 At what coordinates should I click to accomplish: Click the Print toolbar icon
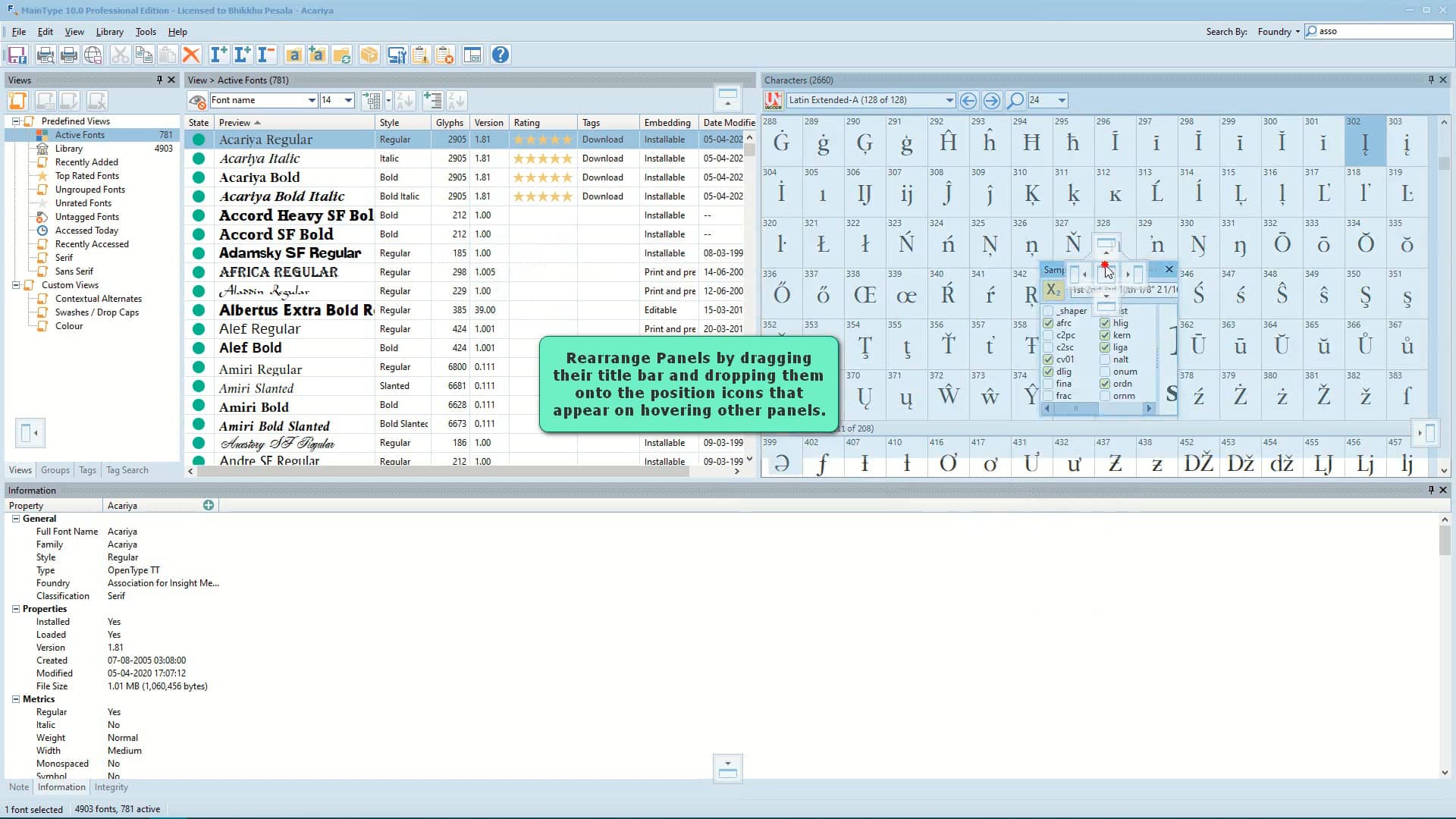point(69,55)
